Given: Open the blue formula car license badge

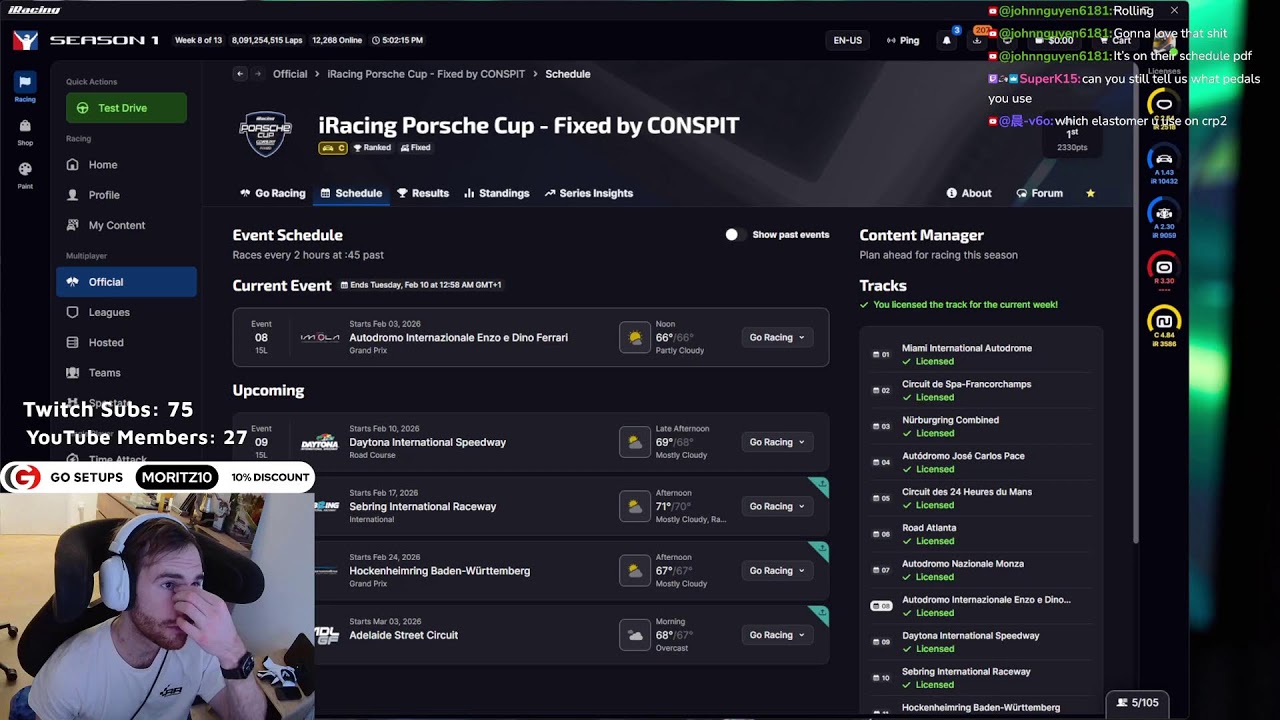Looking at the screenshot, I should (1164, 216).
